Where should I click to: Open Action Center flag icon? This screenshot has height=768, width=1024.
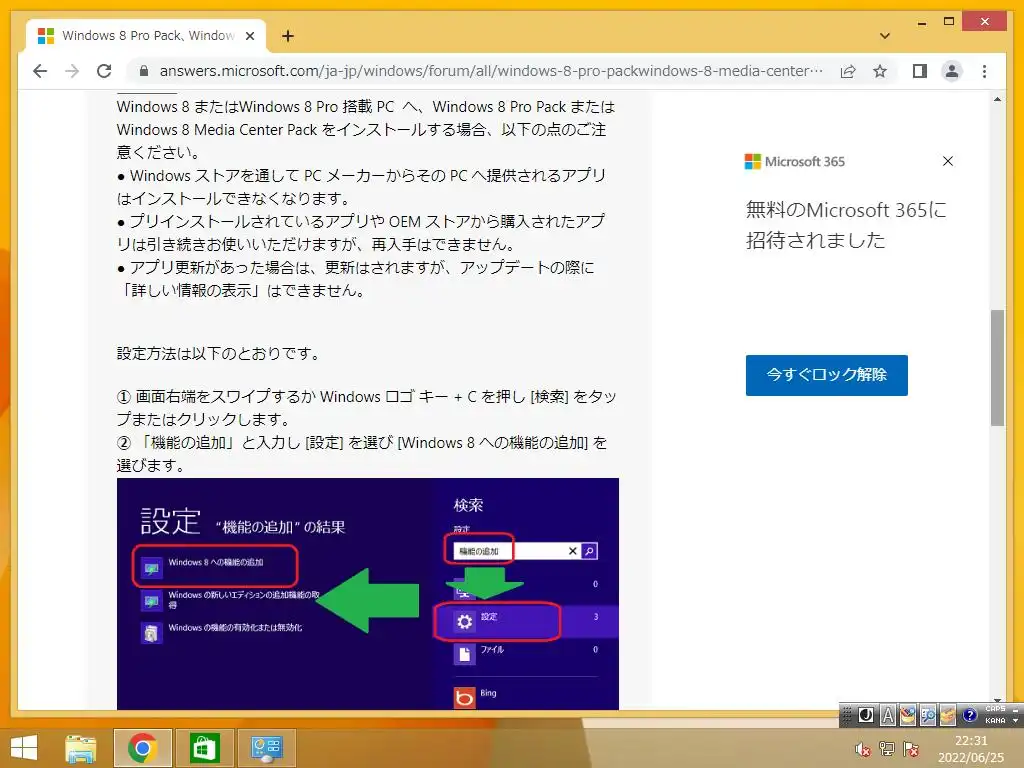(x=911, y=749)
